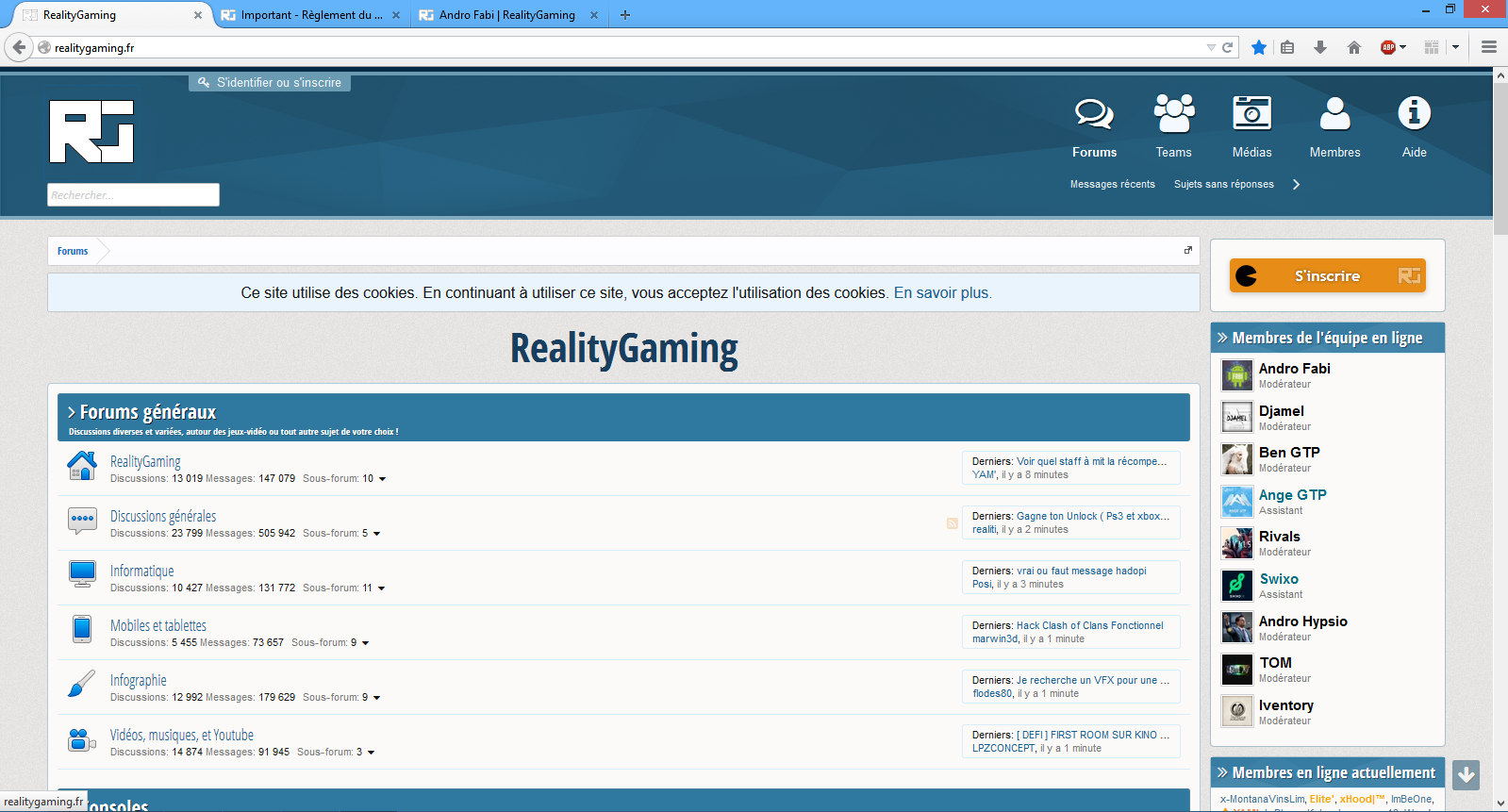Reload the page with the refresh icon
1508x812 pixels.
(x=1227, y=47)
